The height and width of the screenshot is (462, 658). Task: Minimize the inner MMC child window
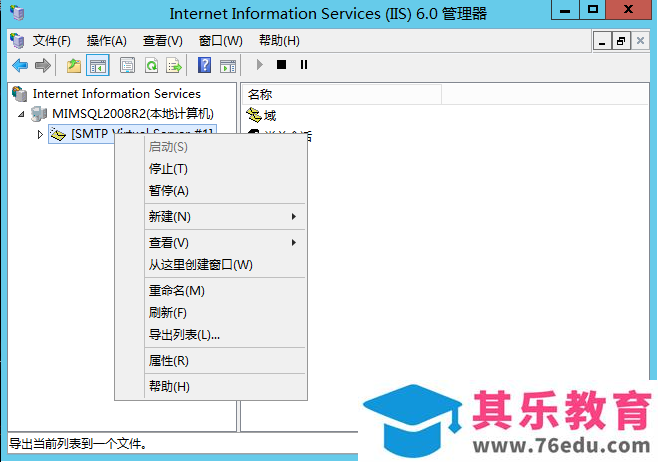pos(602,41)
